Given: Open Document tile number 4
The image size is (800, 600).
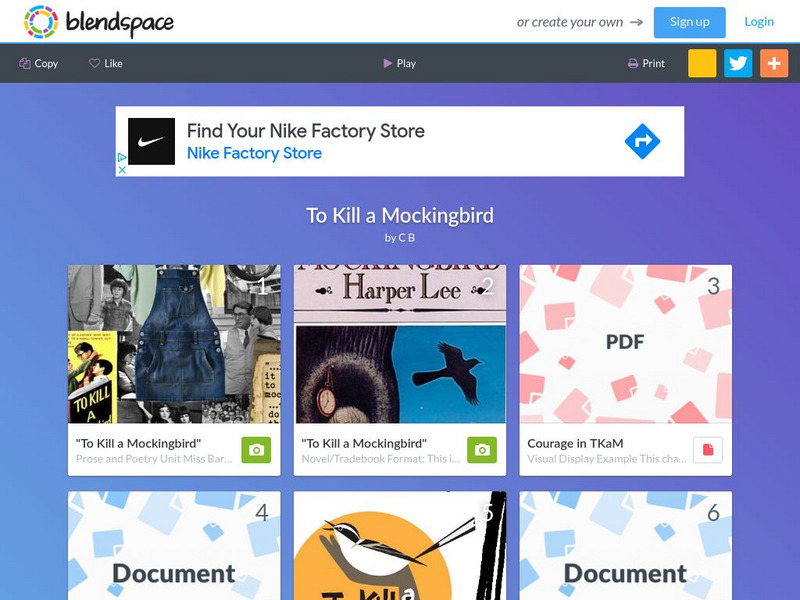Looking at the screenshot, I should click(174, 545).
